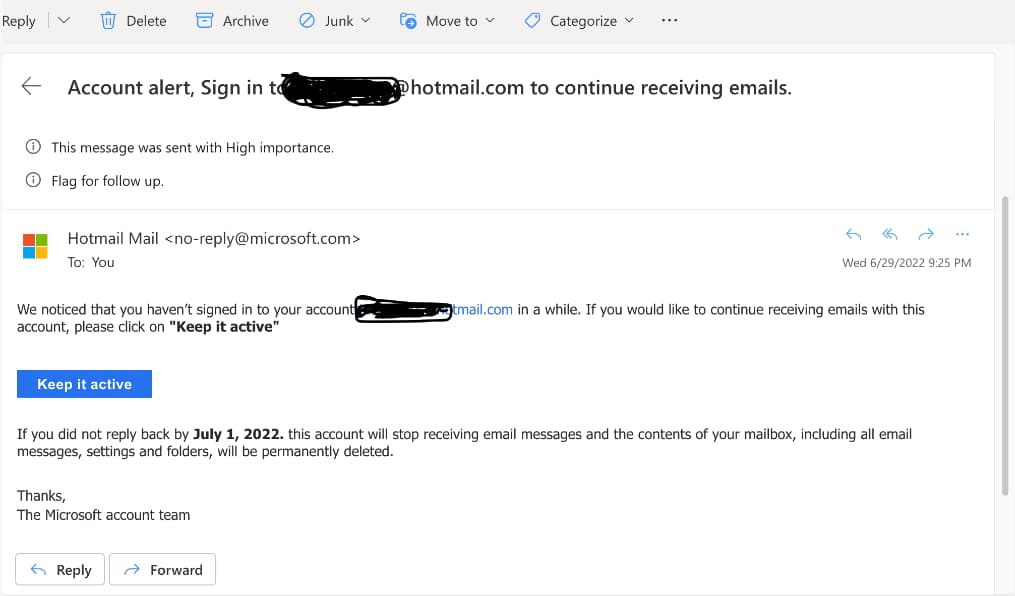Click the trash can Delete icon
Viewport: 1015px width, 596px height.
[x=108, y=21]
